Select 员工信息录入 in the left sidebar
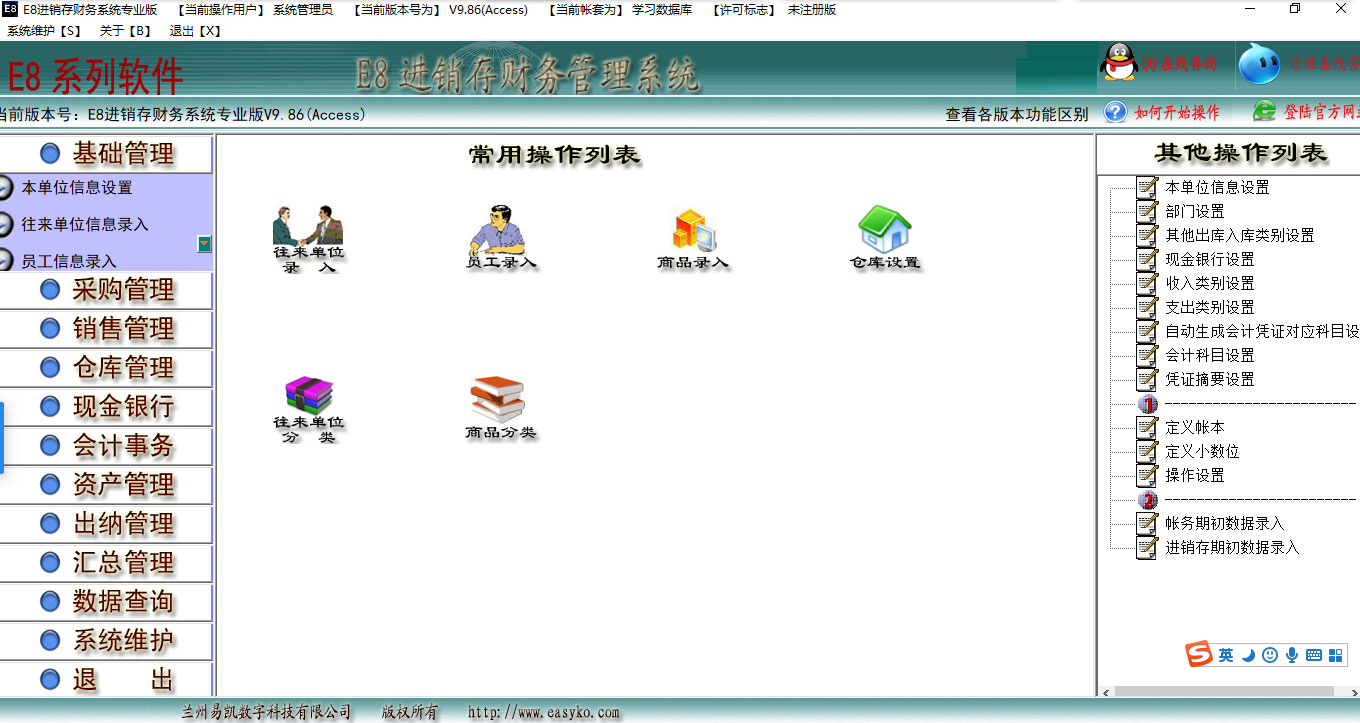The height and width of the screenshot is (723, 1360). click(69, 261)
